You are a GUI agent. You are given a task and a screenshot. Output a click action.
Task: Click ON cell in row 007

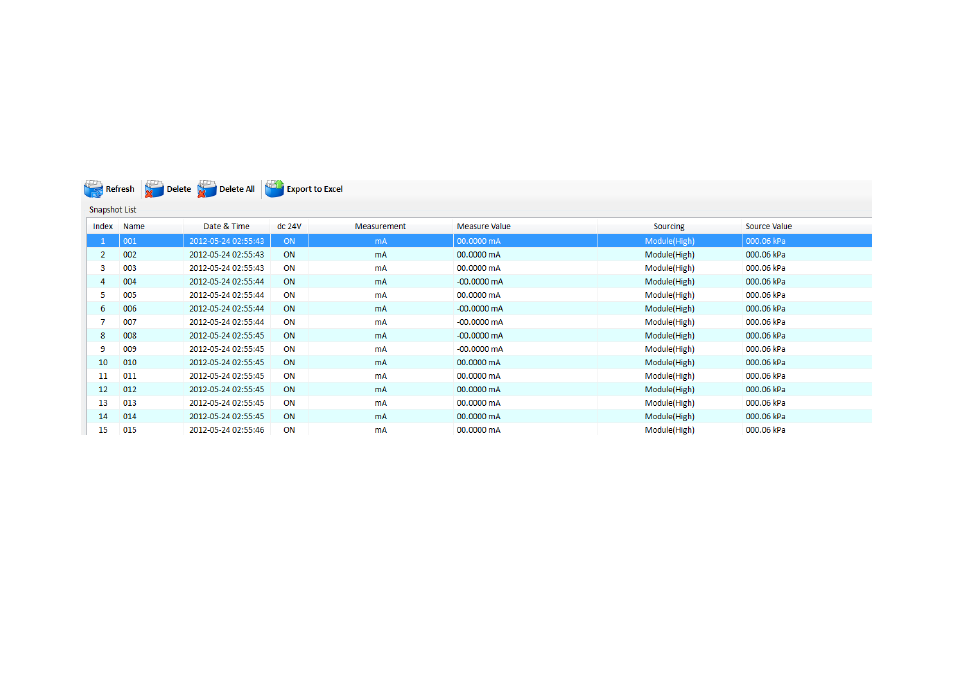(289, 322)
